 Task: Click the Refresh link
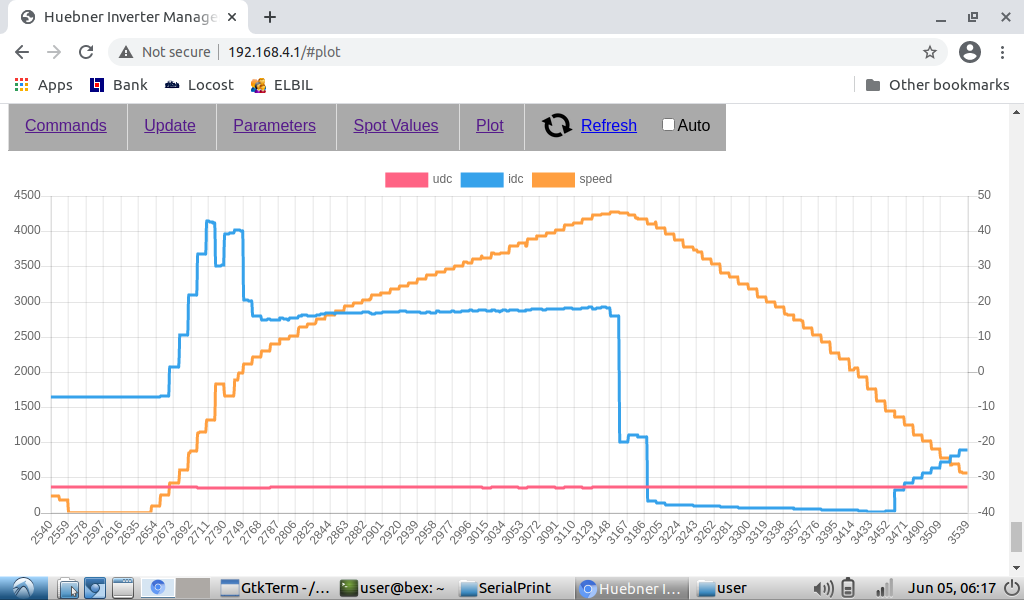click(x=608, y=125)
